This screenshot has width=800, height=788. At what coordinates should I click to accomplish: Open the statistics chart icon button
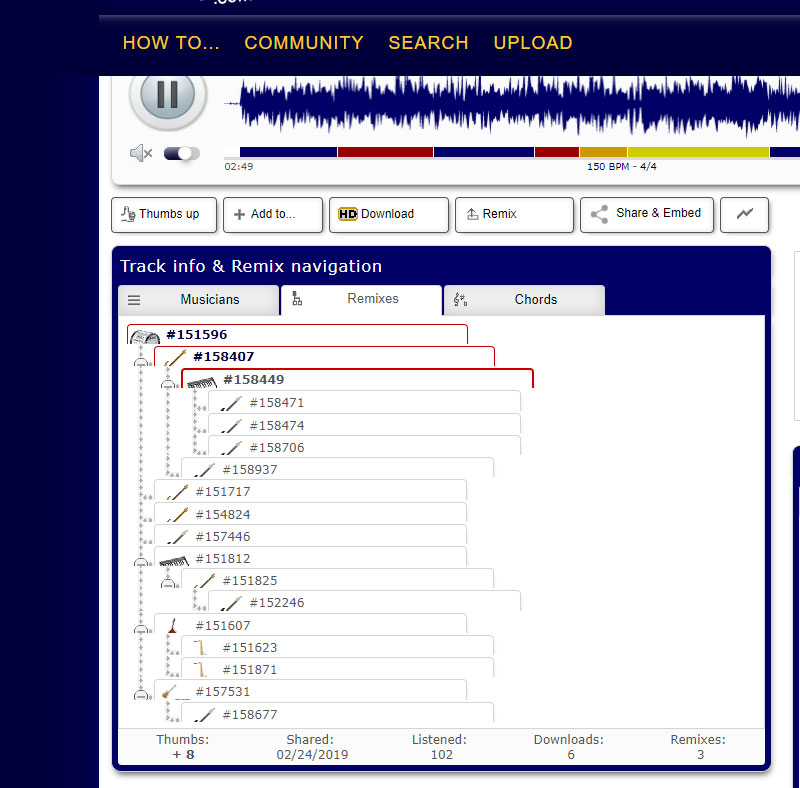click(x=745, y=214)
